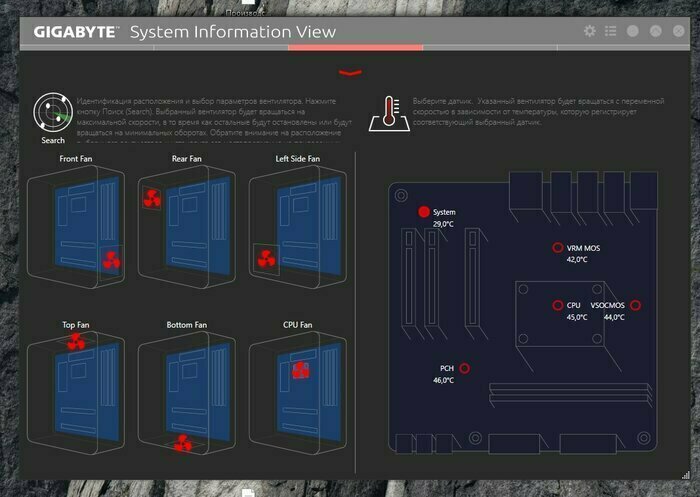Select the Left Side Fan red icon

[x=267, y=259]
